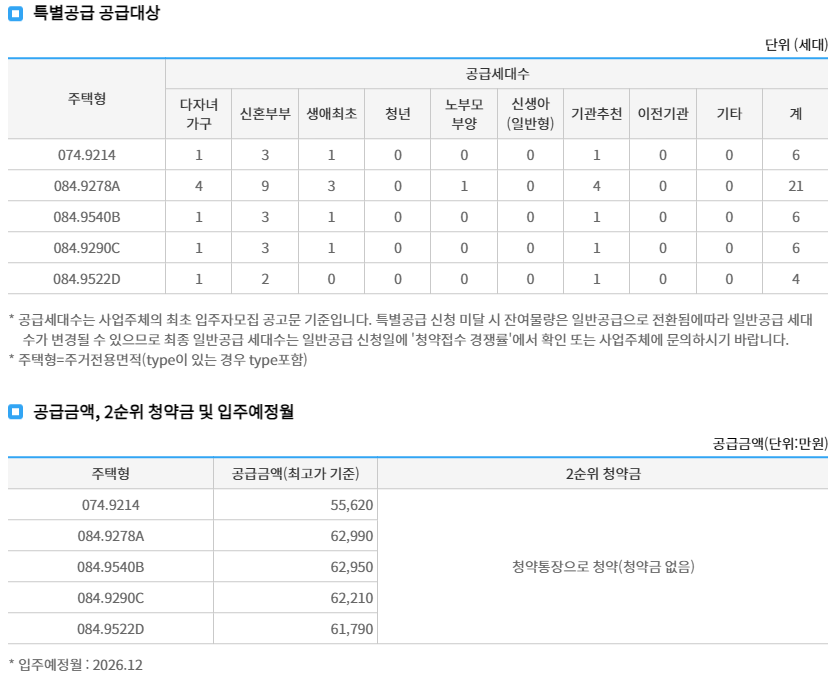Click the 공급세대수 merged header cell
This screenshot has height=675, width=828.
point(496,73)
